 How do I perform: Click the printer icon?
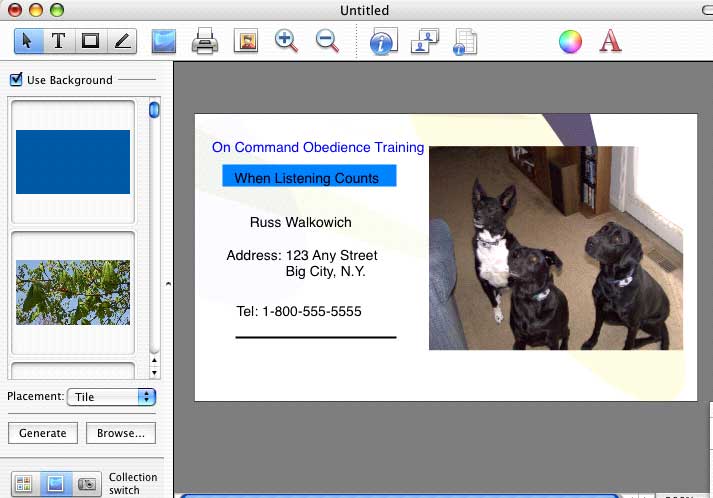(x=205, y=41)
